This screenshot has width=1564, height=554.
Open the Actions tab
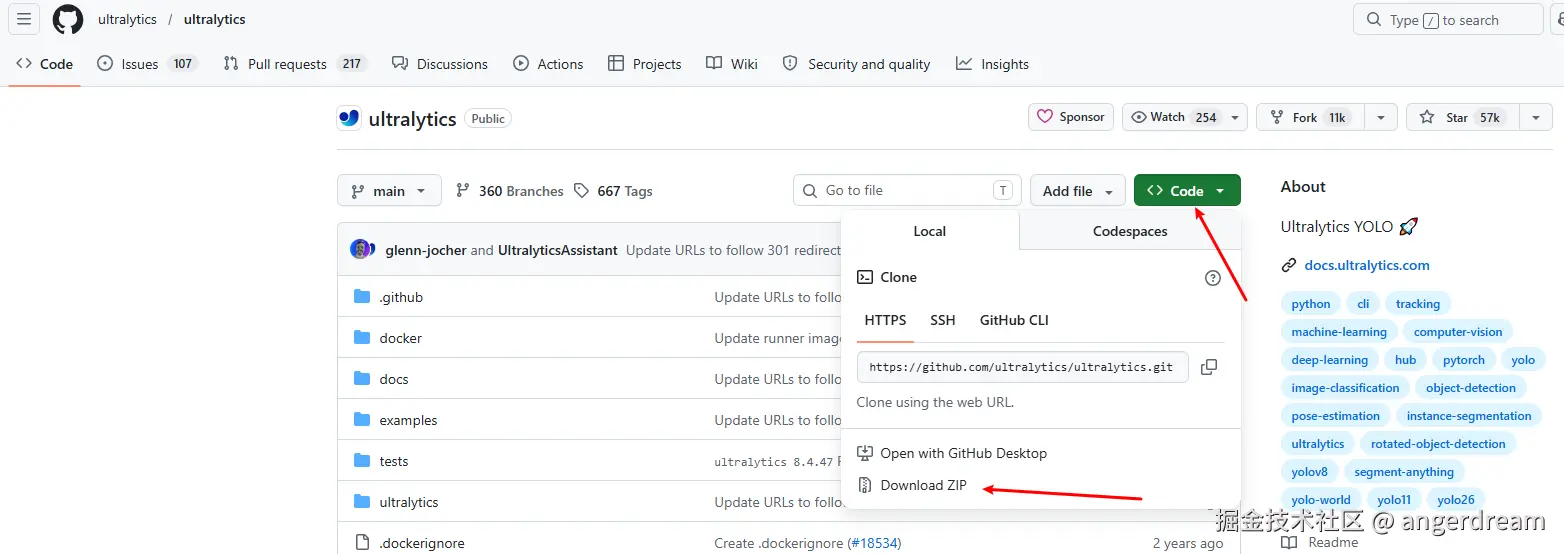click(x=548, y=64)
